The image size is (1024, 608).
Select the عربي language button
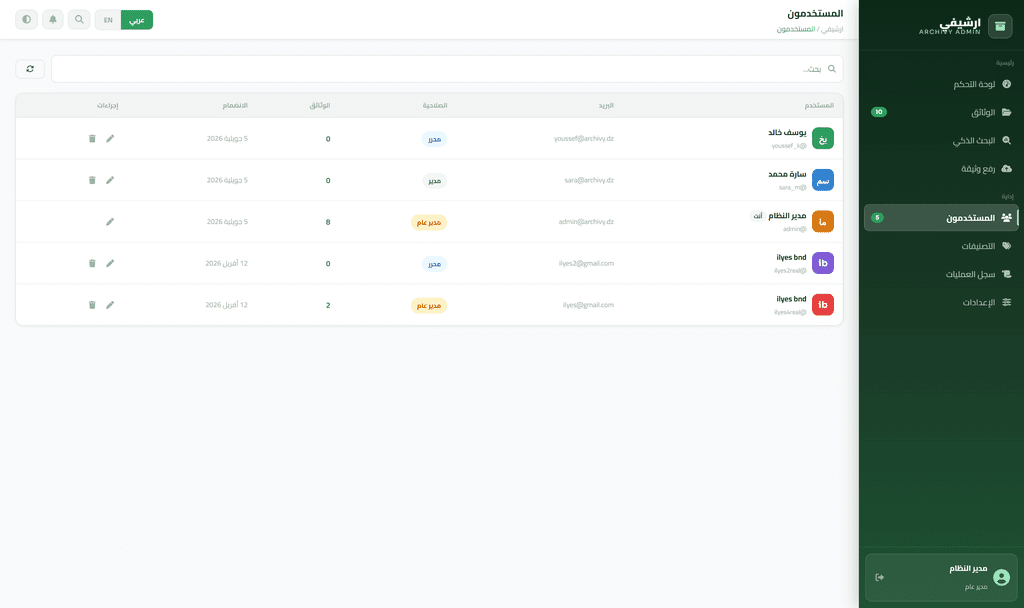point(136,20)
